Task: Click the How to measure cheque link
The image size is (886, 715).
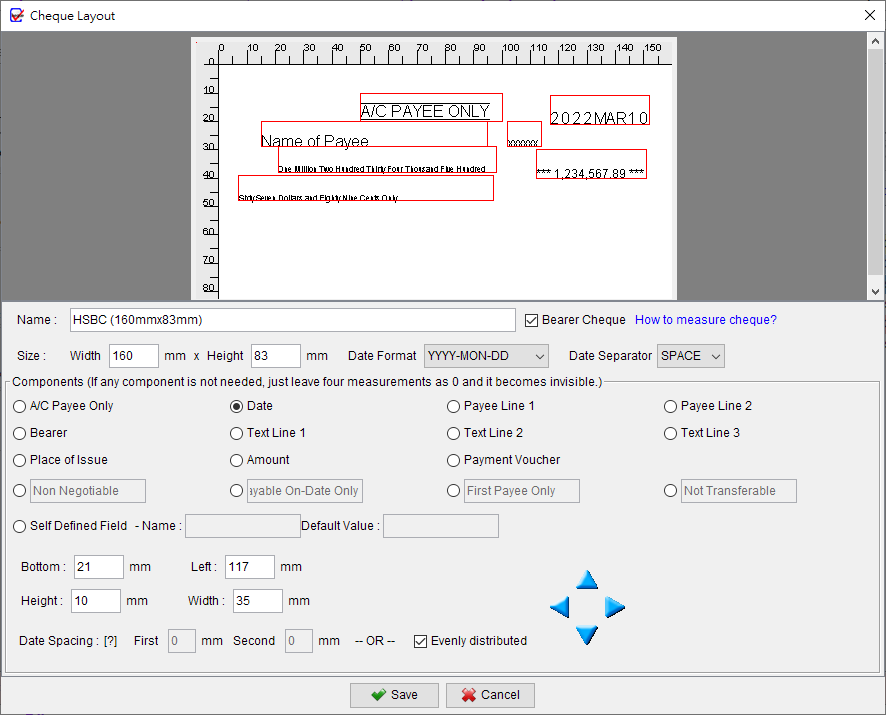Action: [x=705, y=319]
